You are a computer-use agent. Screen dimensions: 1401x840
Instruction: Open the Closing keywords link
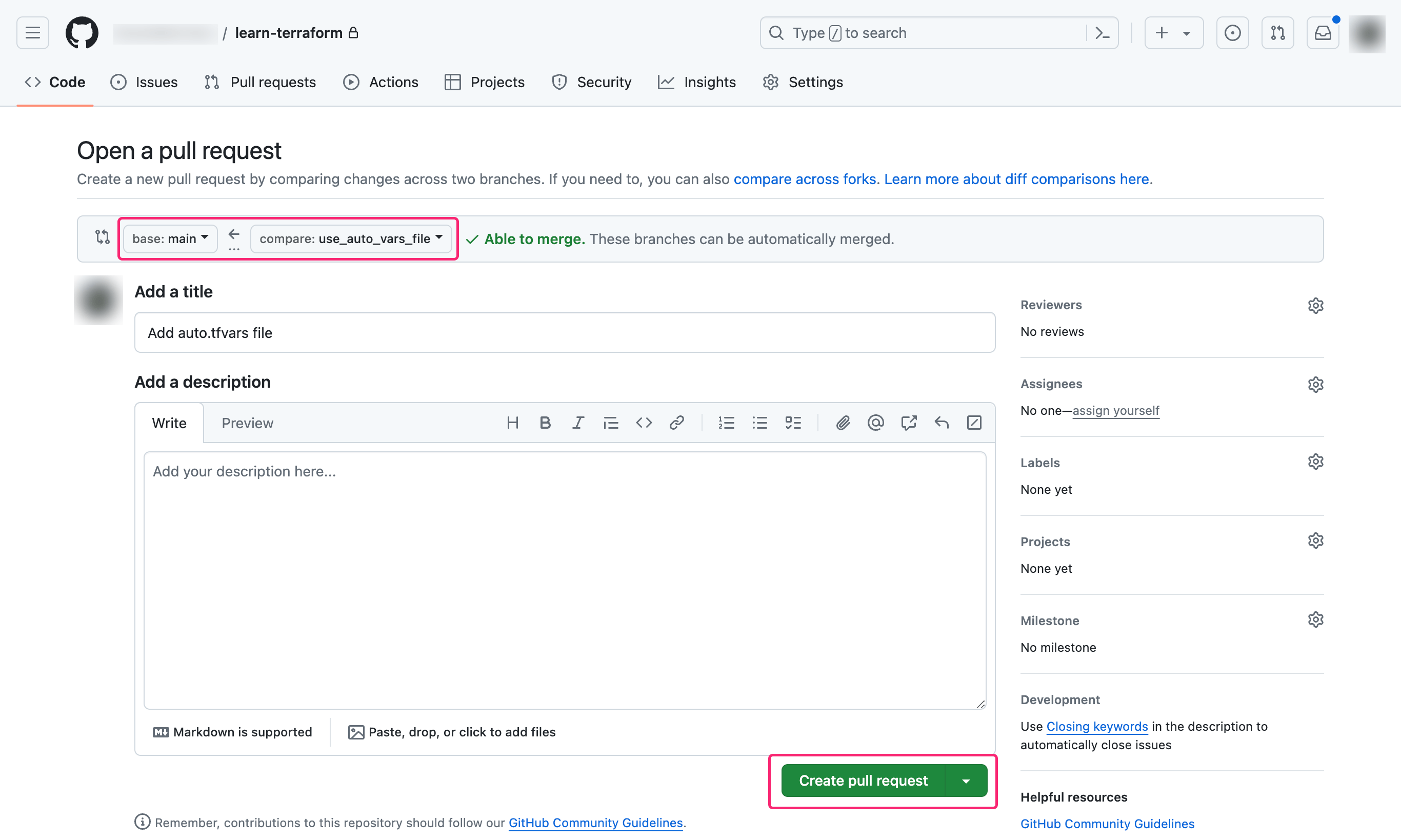coord(1096,726)
